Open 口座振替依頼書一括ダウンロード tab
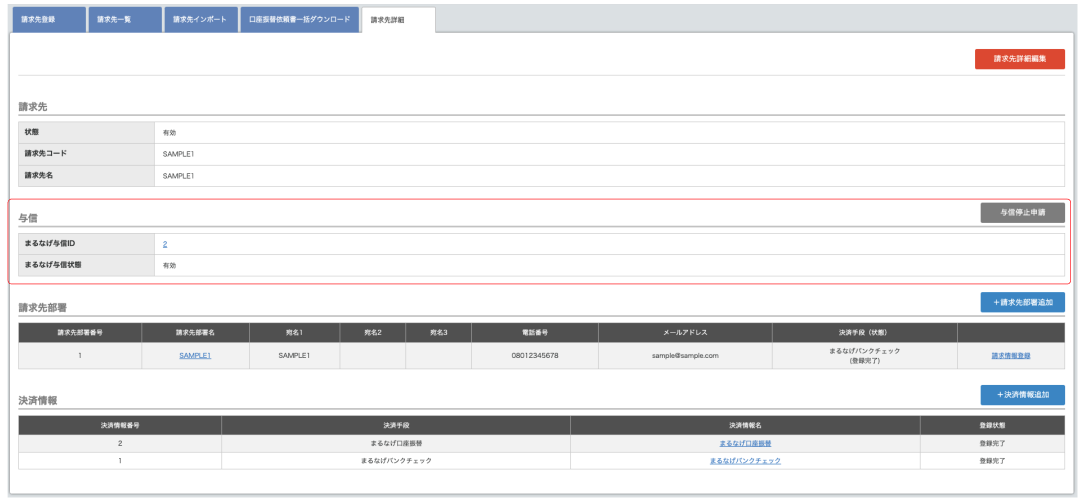The image size is (1080, 501). [x=299, y=19]
